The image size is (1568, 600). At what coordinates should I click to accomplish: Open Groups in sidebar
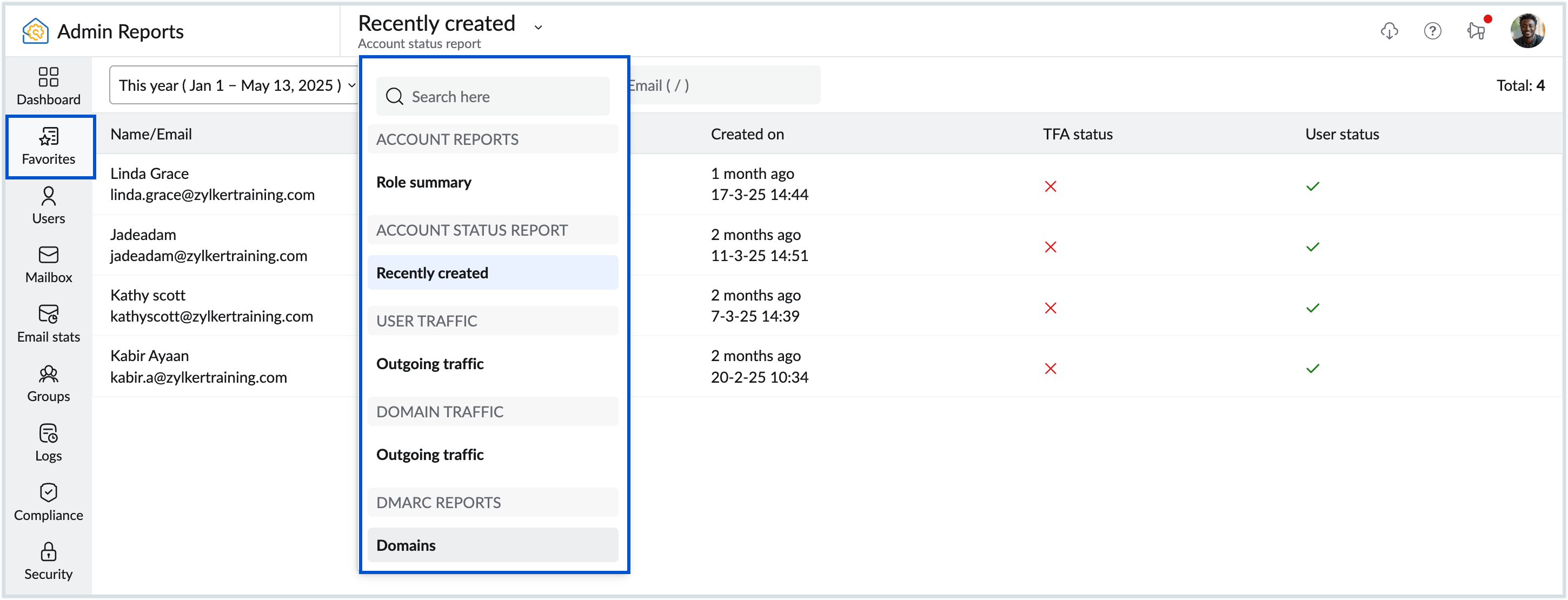tap(48, 384)
